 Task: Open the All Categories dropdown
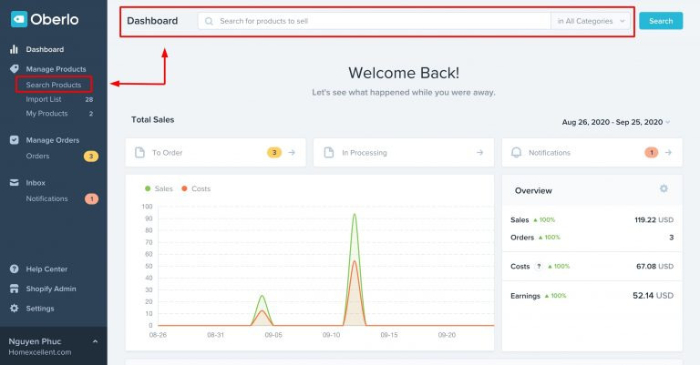click(591, 21)
